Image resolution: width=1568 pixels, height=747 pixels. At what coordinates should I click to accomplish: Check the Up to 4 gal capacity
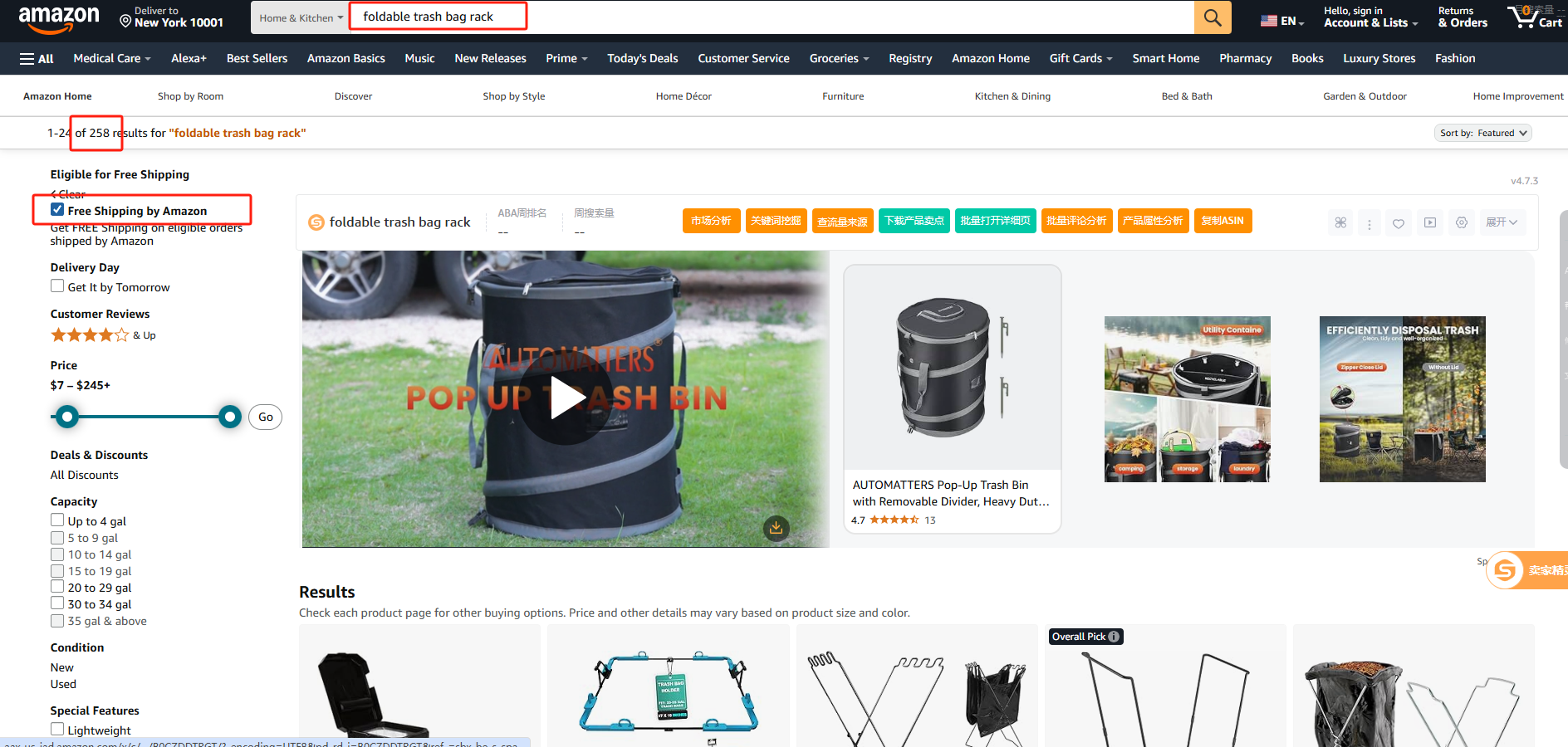(57, 520)
